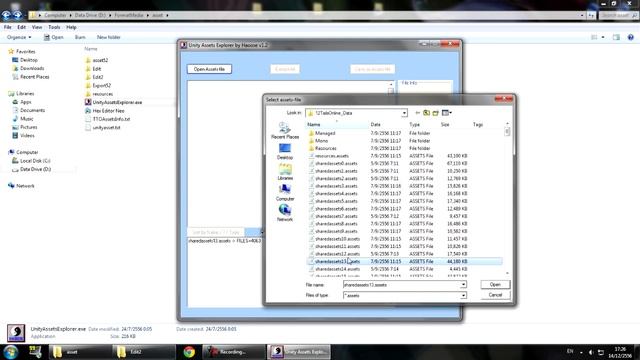
Task: Select sharedassets5.assets file
Action: (336, 201)
